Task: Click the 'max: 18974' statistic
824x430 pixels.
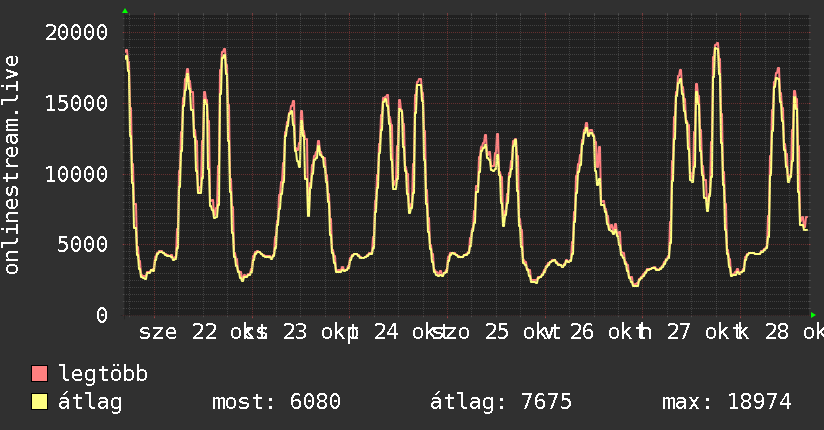Action: [727, 402]
